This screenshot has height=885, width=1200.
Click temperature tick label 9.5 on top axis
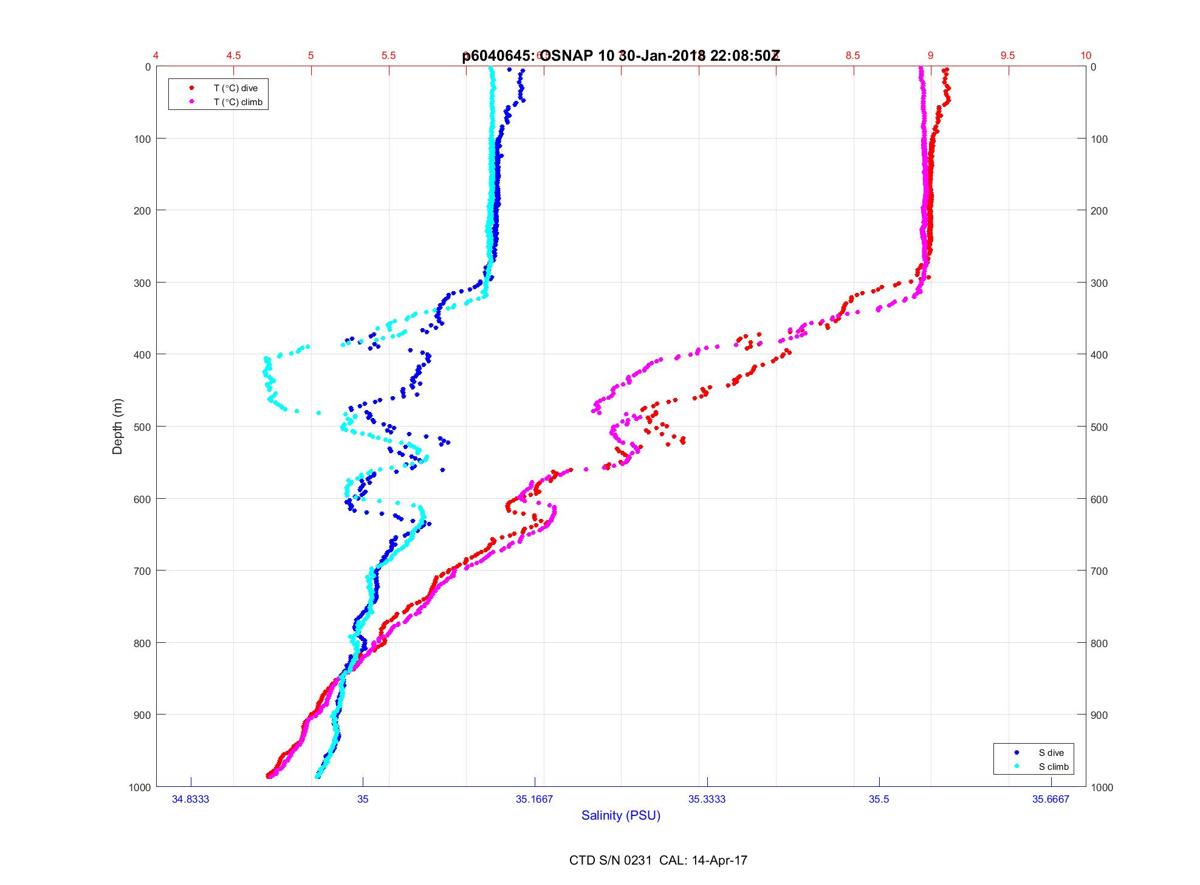[x=1008, y=56]
